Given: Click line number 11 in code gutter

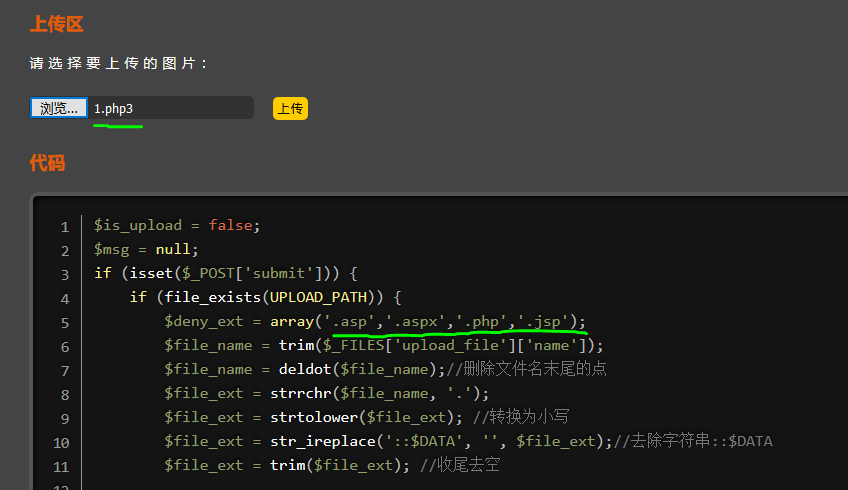Looking at the screenshot, I should pyautogui.click(x=61, y=465).
